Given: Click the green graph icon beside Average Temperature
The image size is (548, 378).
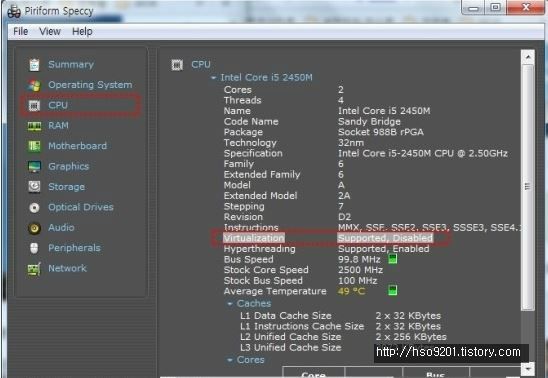Looking at the screenshot, I should tap(392, 290).
